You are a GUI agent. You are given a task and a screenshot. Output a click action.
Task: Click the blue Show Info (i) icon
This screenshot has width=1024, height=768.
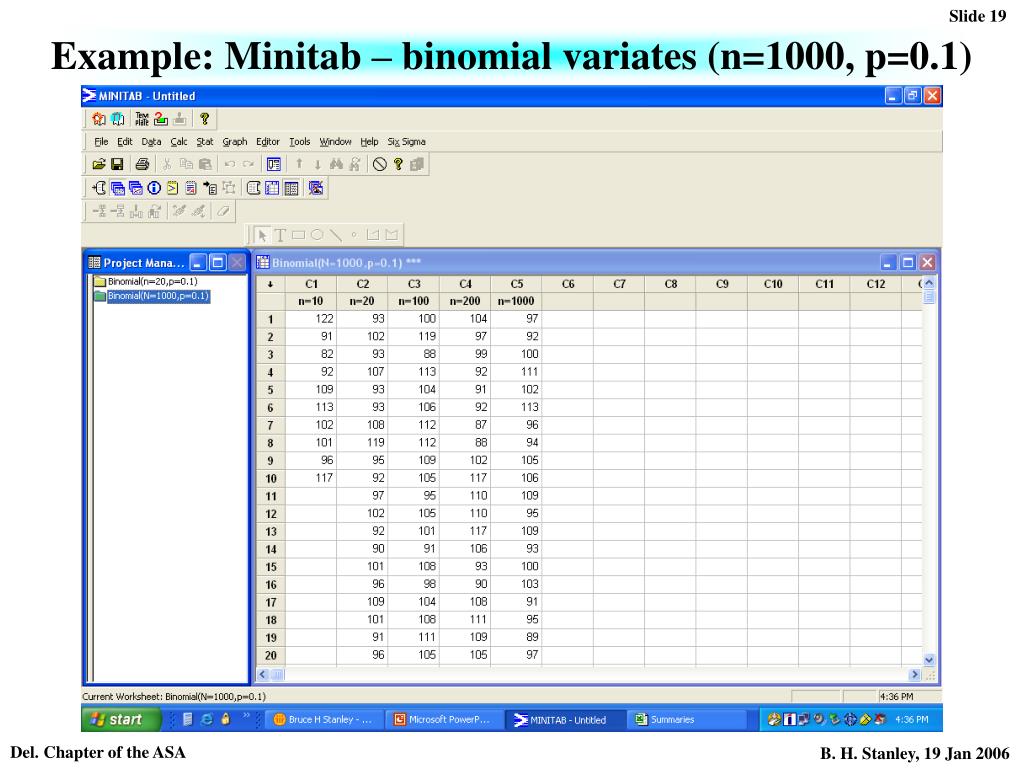(x=154, y=189)
